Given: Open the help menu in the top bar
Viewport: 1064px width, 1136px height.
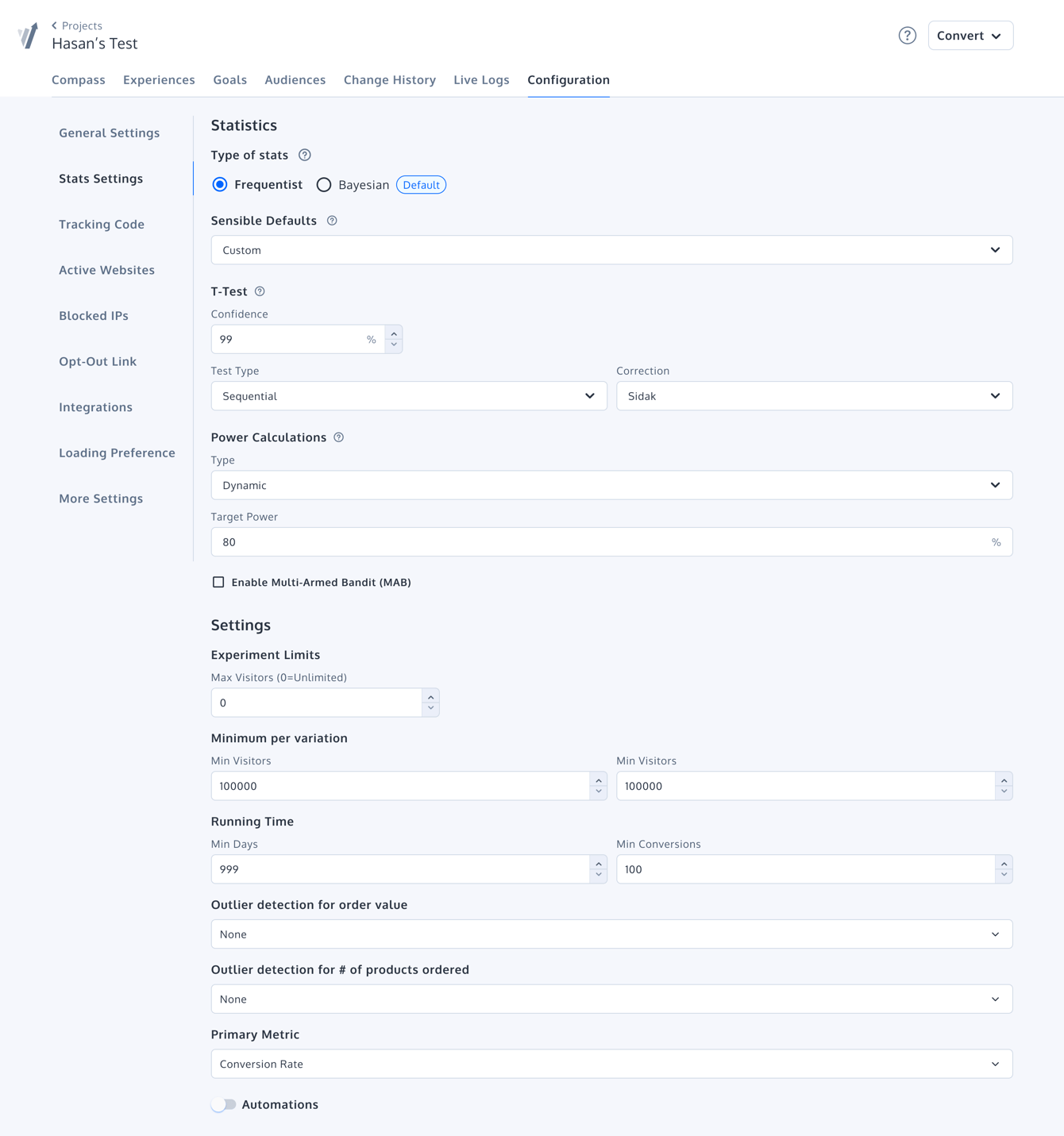Looking at the screenshot, I should tap(907, 35).
